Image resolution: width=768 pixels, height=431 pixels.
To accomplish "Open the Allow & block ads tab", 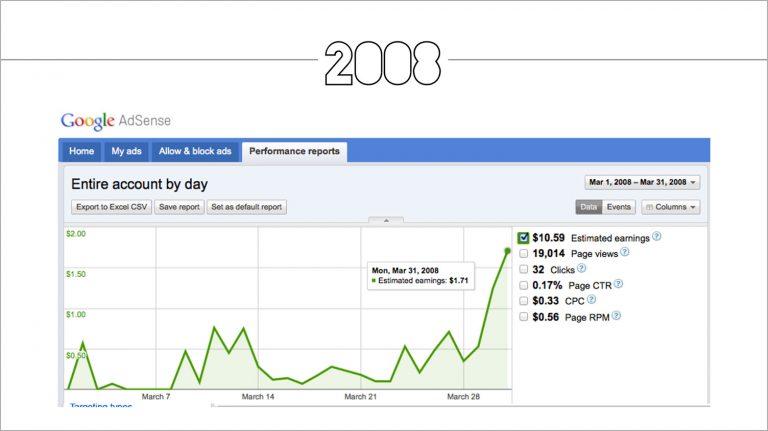I will pos(195,151).
